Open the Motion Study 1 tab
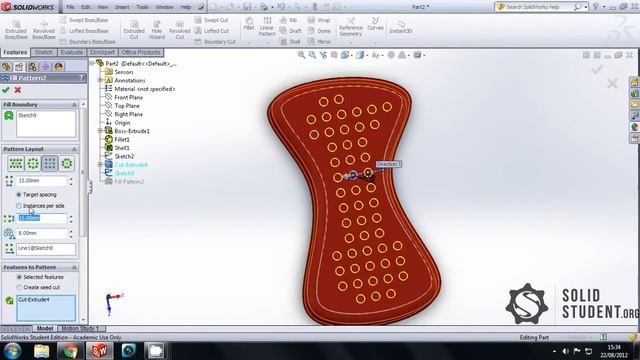The width and height of the screenshot is (640, 360). [80, 328]
